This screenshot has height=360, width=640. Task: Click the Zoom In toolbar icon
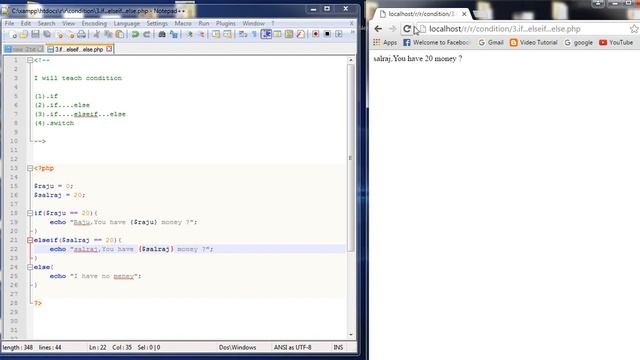(189, 35)
